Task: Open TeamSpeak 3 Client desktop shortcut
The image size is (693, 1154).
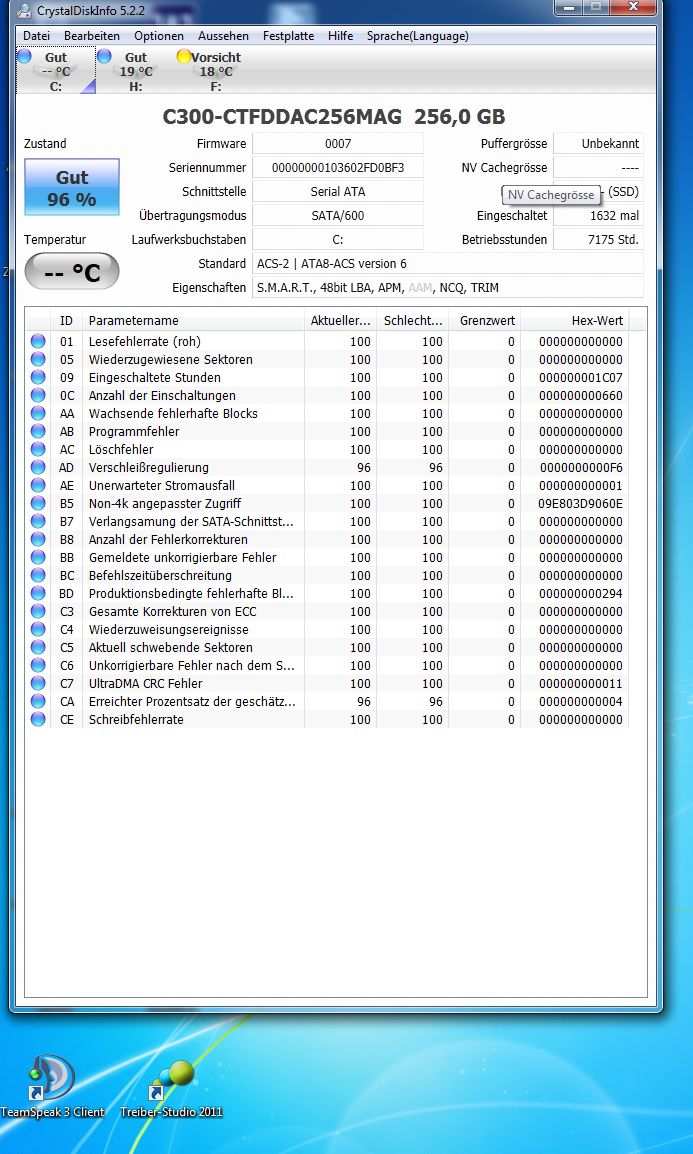Action: click(51, 1088)
